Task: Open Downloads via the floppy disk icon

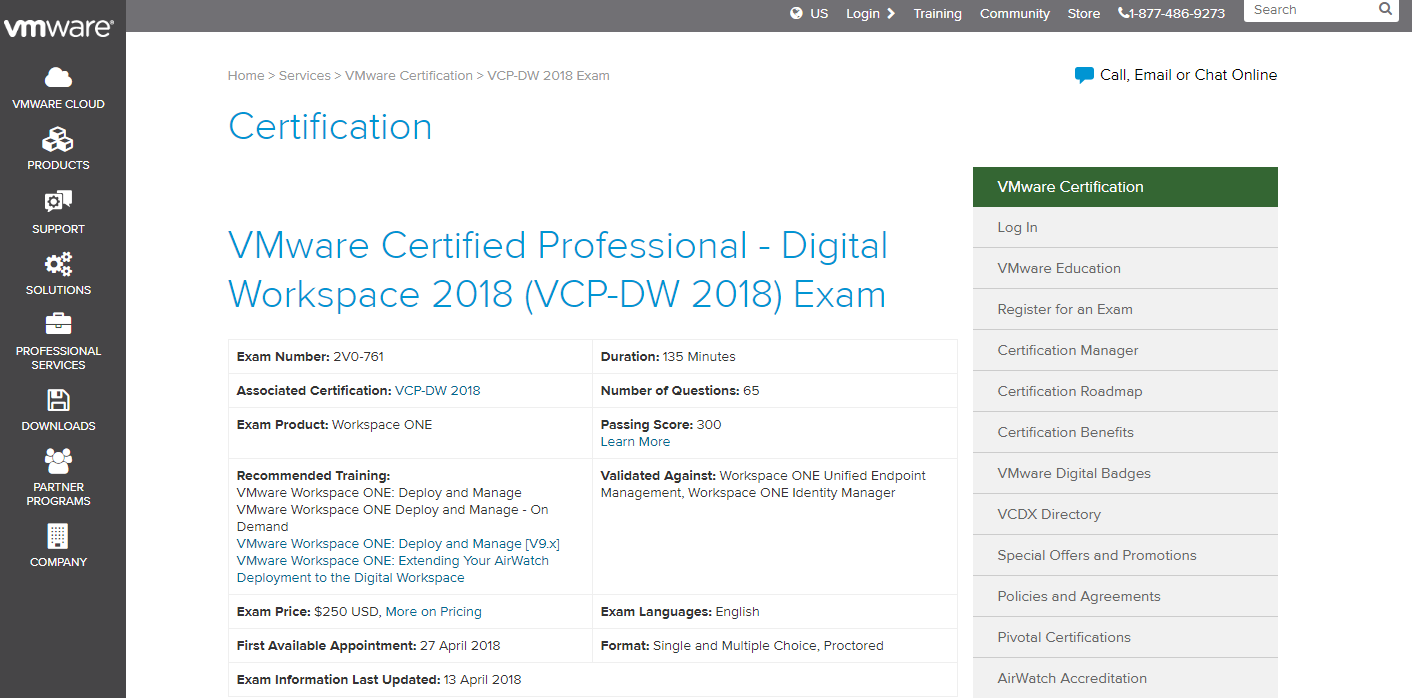Action: click(58, 400)
